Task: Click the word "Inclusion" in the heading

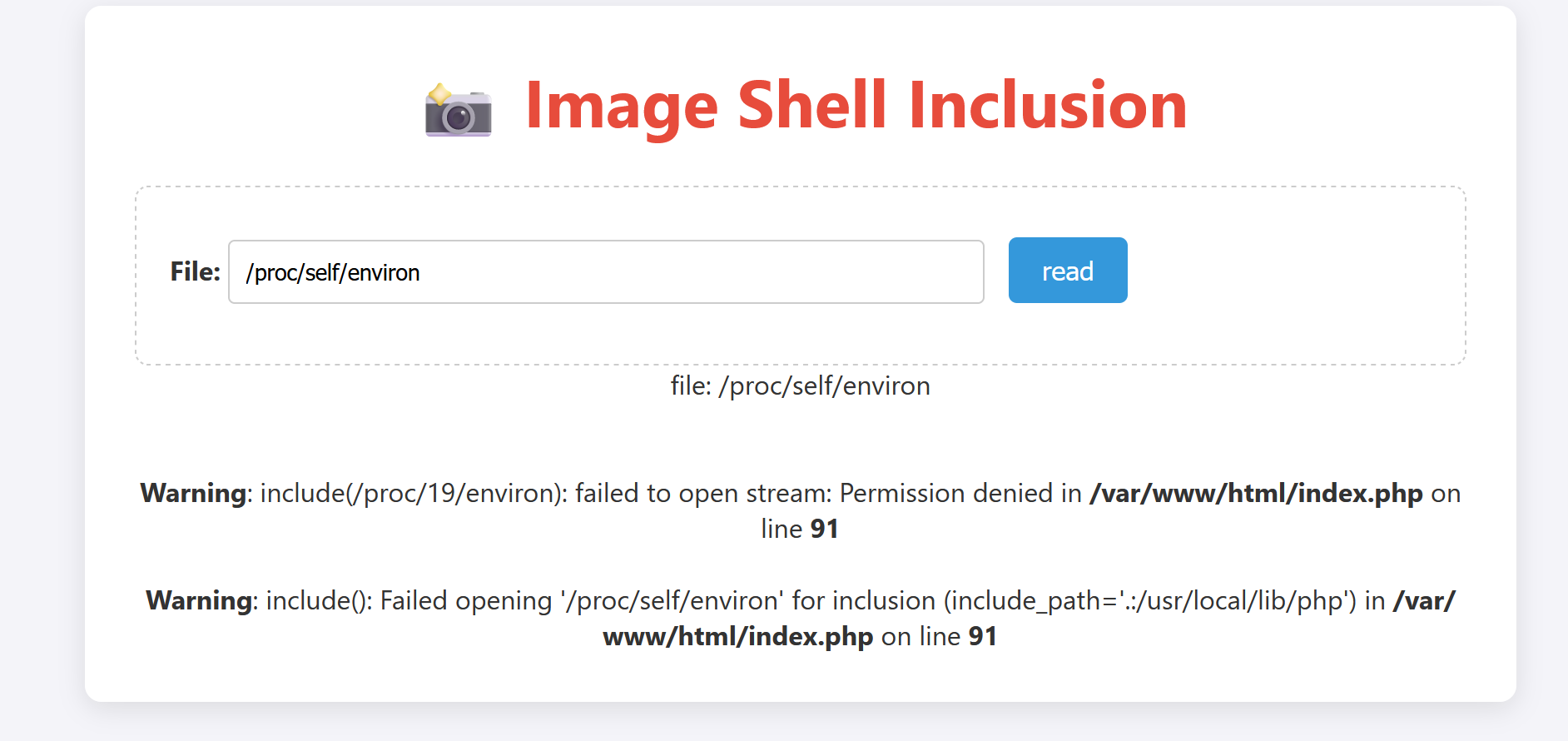Action: (1048, 107)
